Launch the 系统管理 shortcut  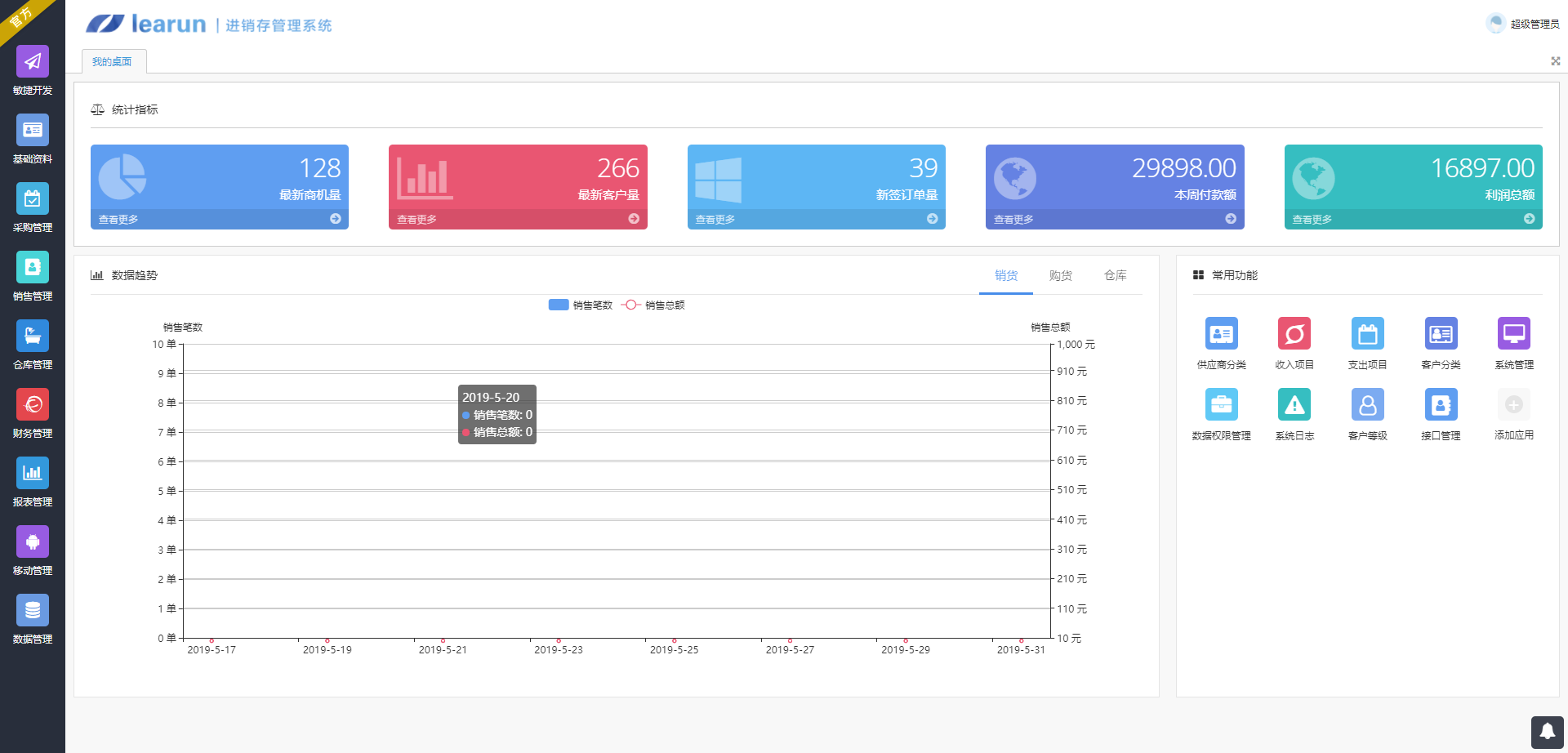point(1514,343)
